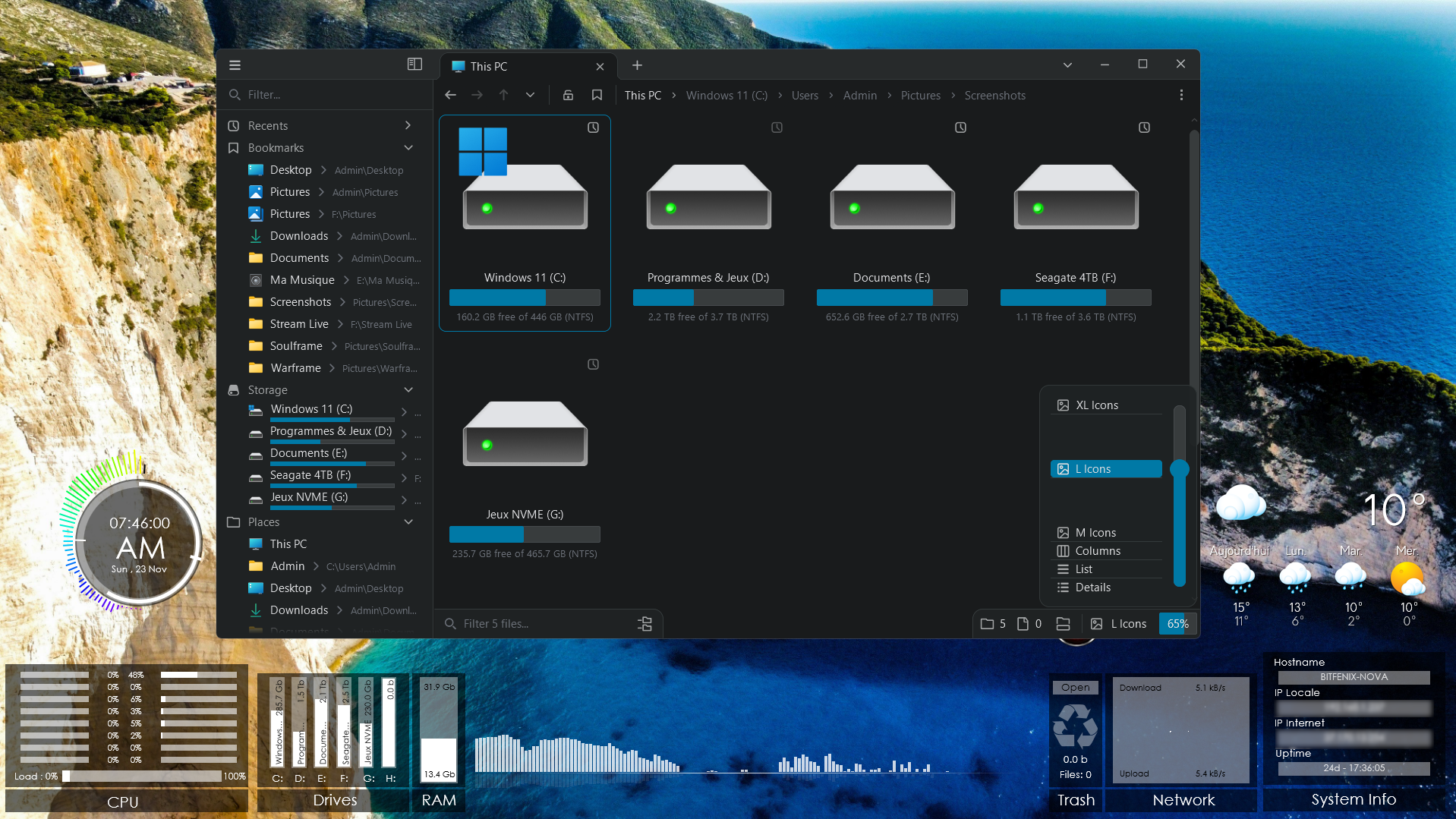Image resolution: width=1456 pixels, height=819 pixels.
Task: Click the back navigation arrow
Action: tap(450, 95)
